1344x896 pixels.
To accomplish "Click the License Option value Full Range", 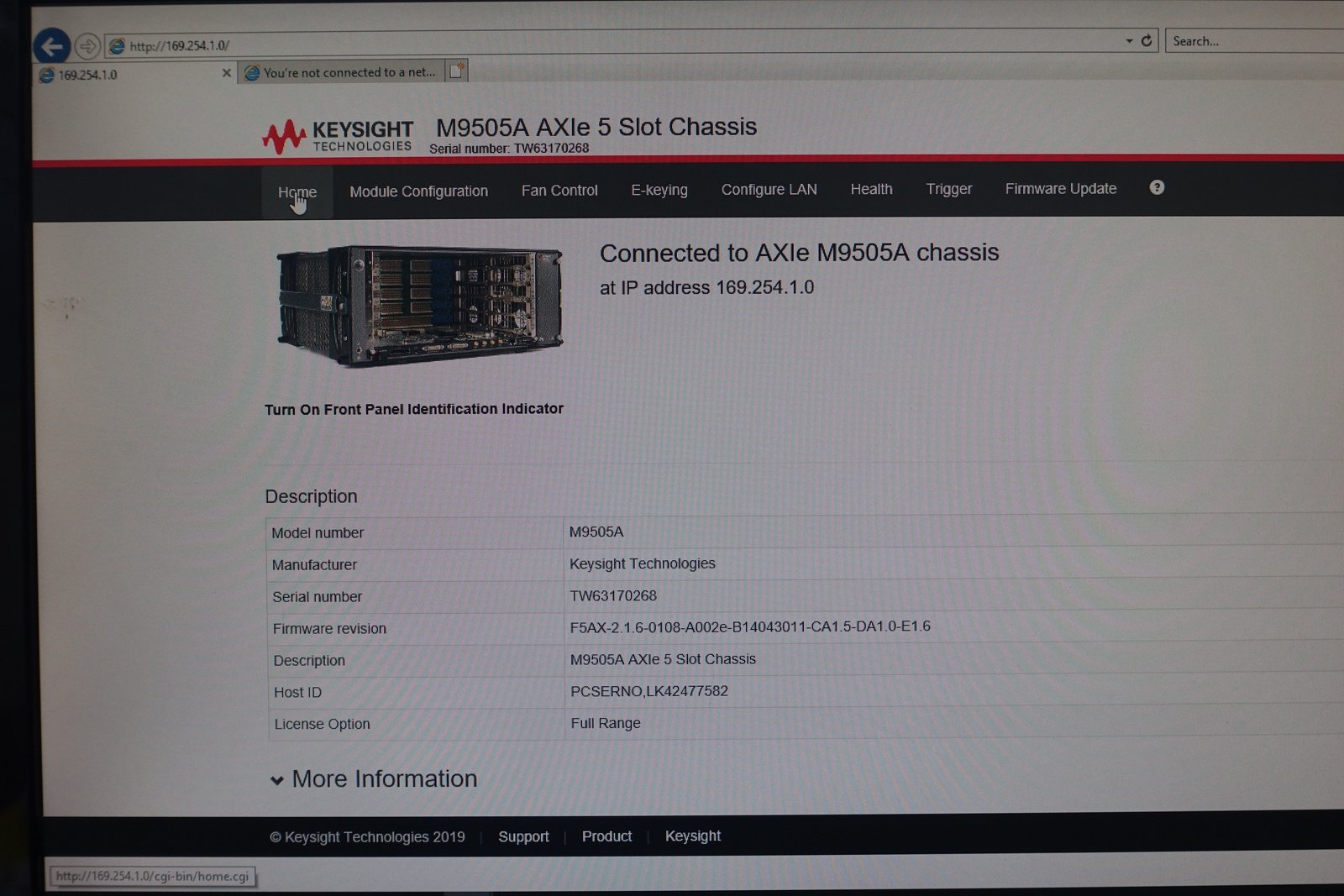I will [606, 723].
